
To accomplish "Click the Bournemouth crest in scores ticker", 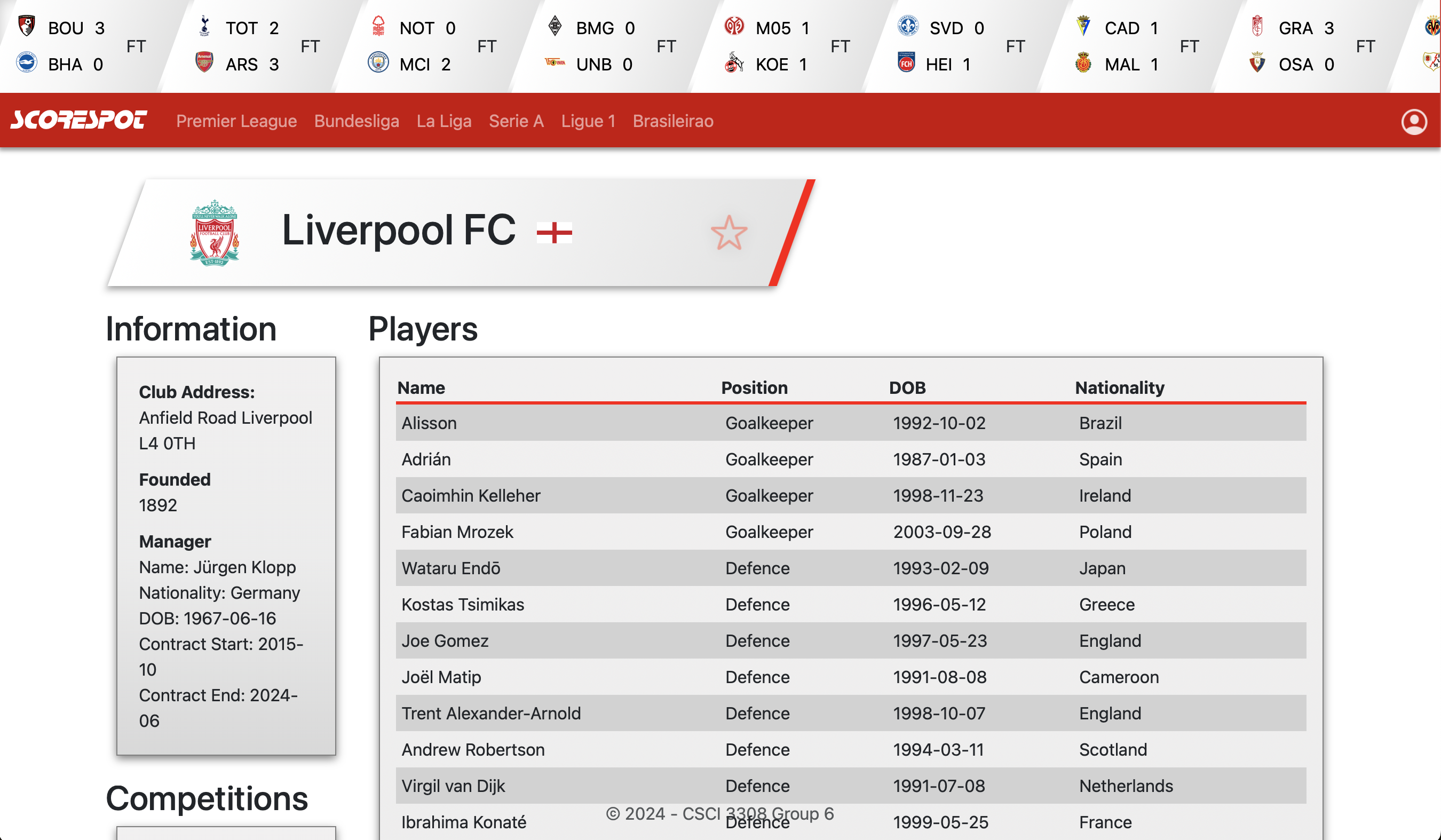I will [x=27, y=26].
